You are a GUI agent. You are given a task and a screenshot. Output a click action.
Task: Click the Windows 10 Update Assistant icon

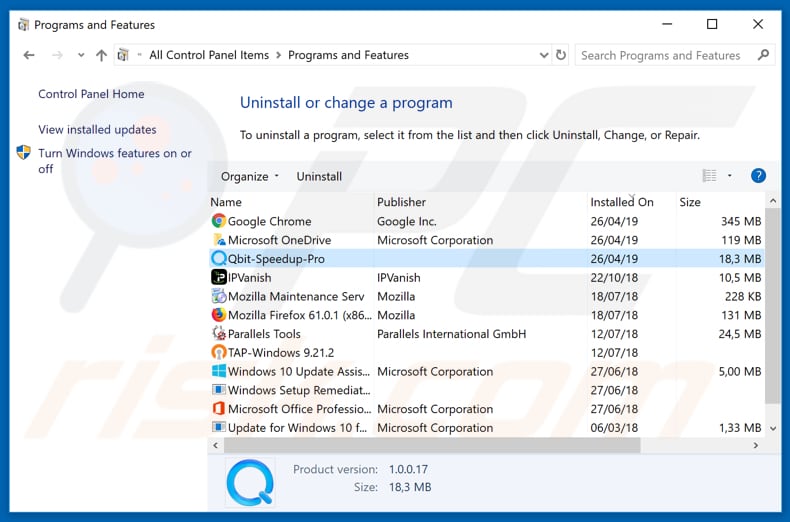tap(219, 371)
